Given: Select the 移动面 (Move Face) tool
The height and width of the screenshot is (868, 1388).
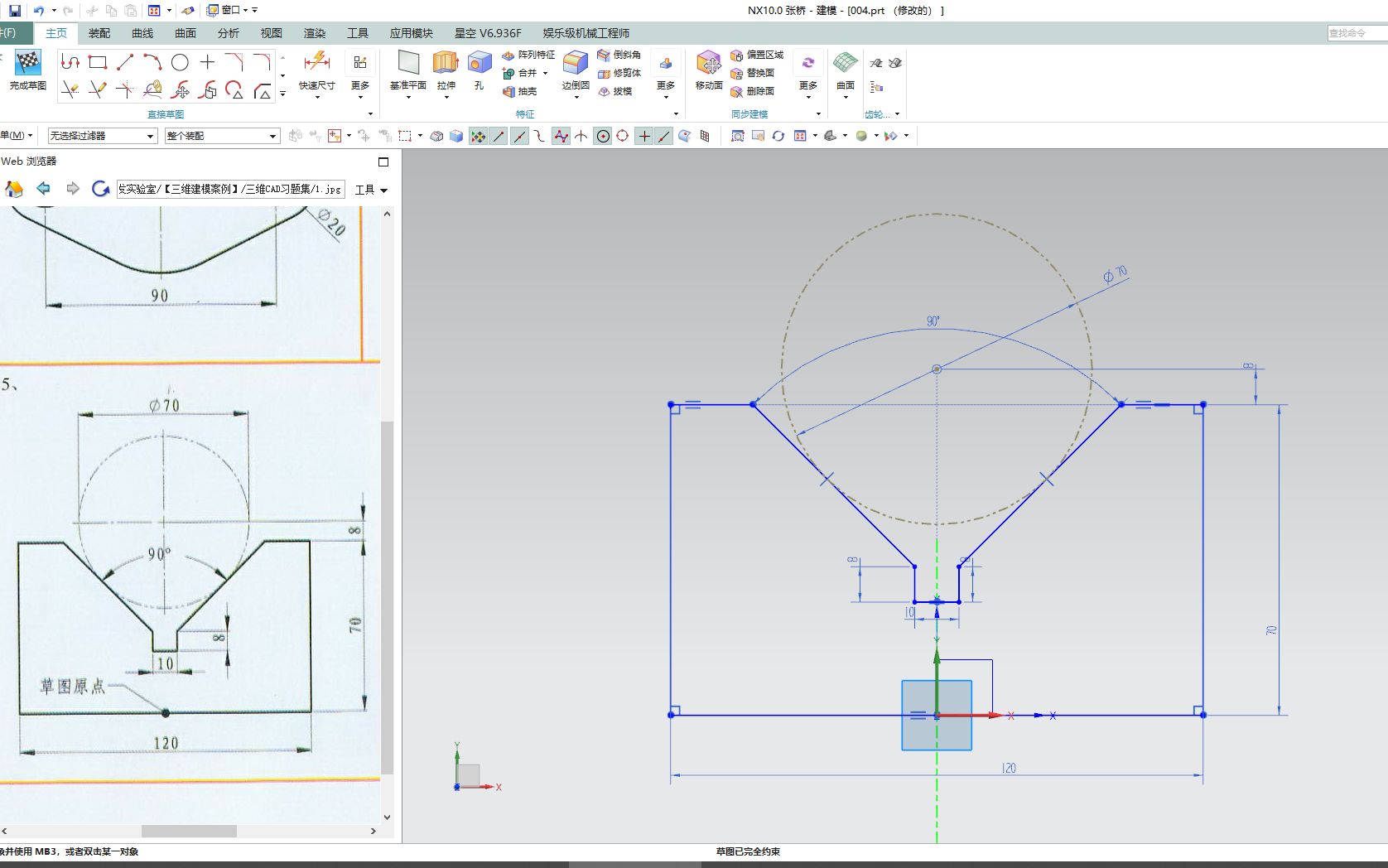Looking at the screenshot, I should [709, 66].
